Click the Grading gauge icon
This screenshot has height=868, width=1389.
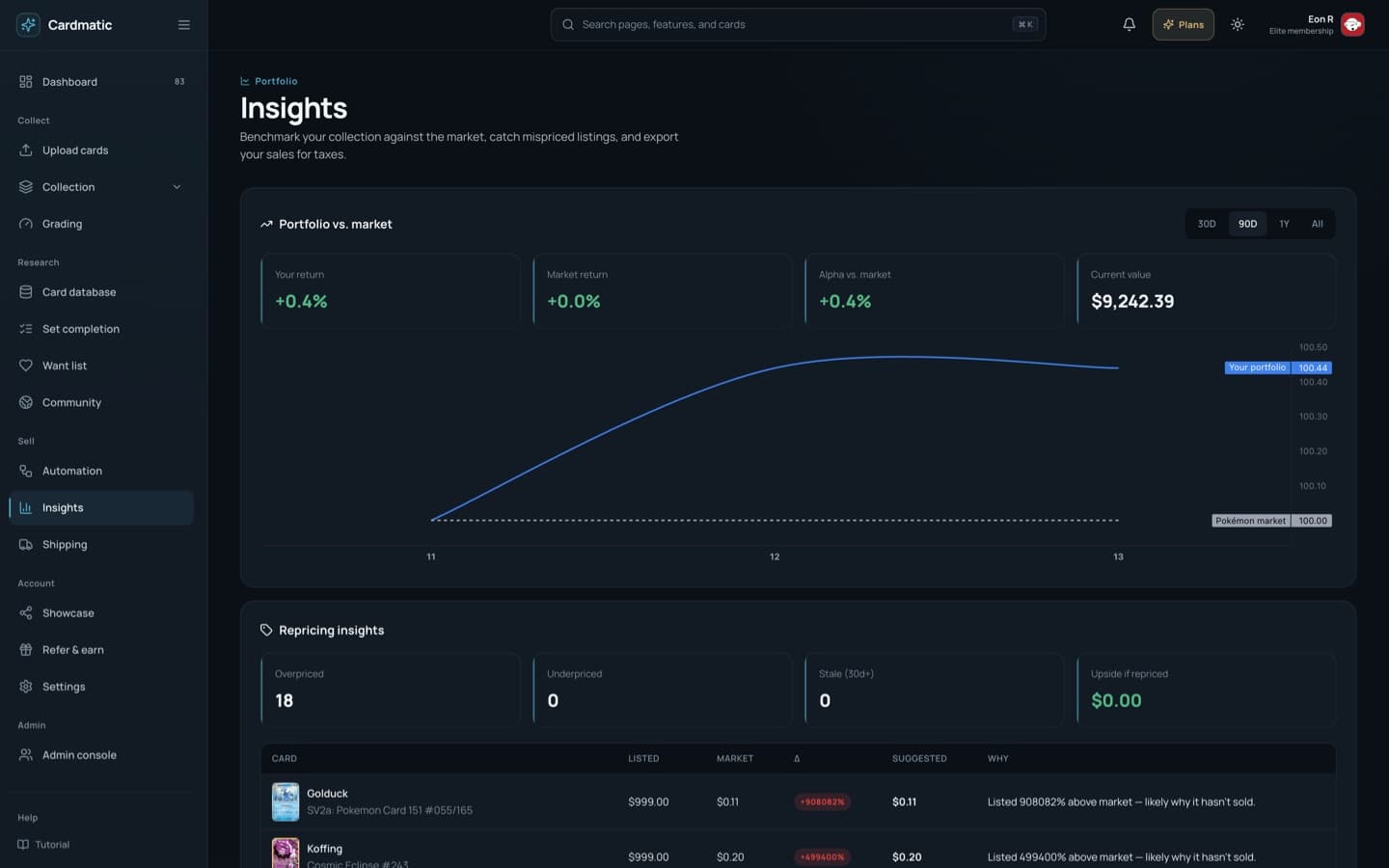[26, 224]
